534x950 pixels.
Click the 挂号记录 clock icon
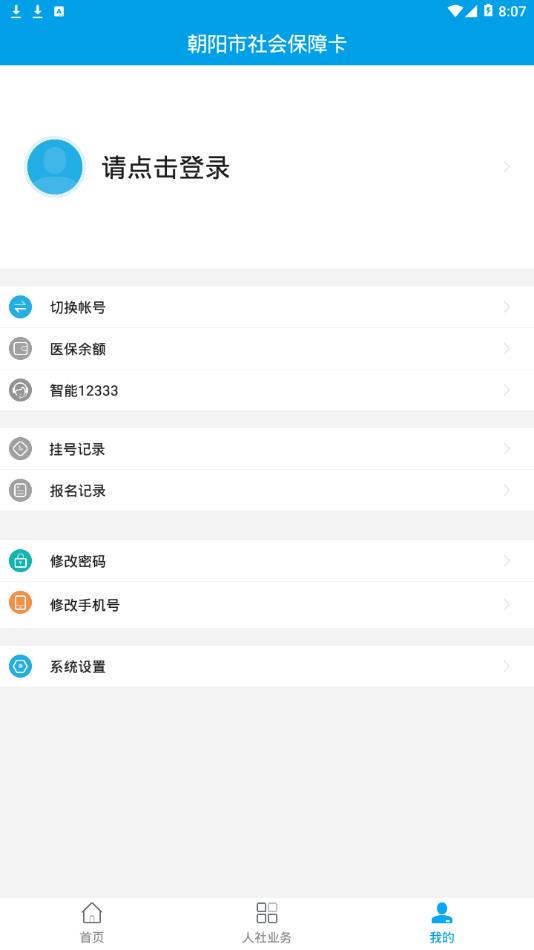[20, 449]
